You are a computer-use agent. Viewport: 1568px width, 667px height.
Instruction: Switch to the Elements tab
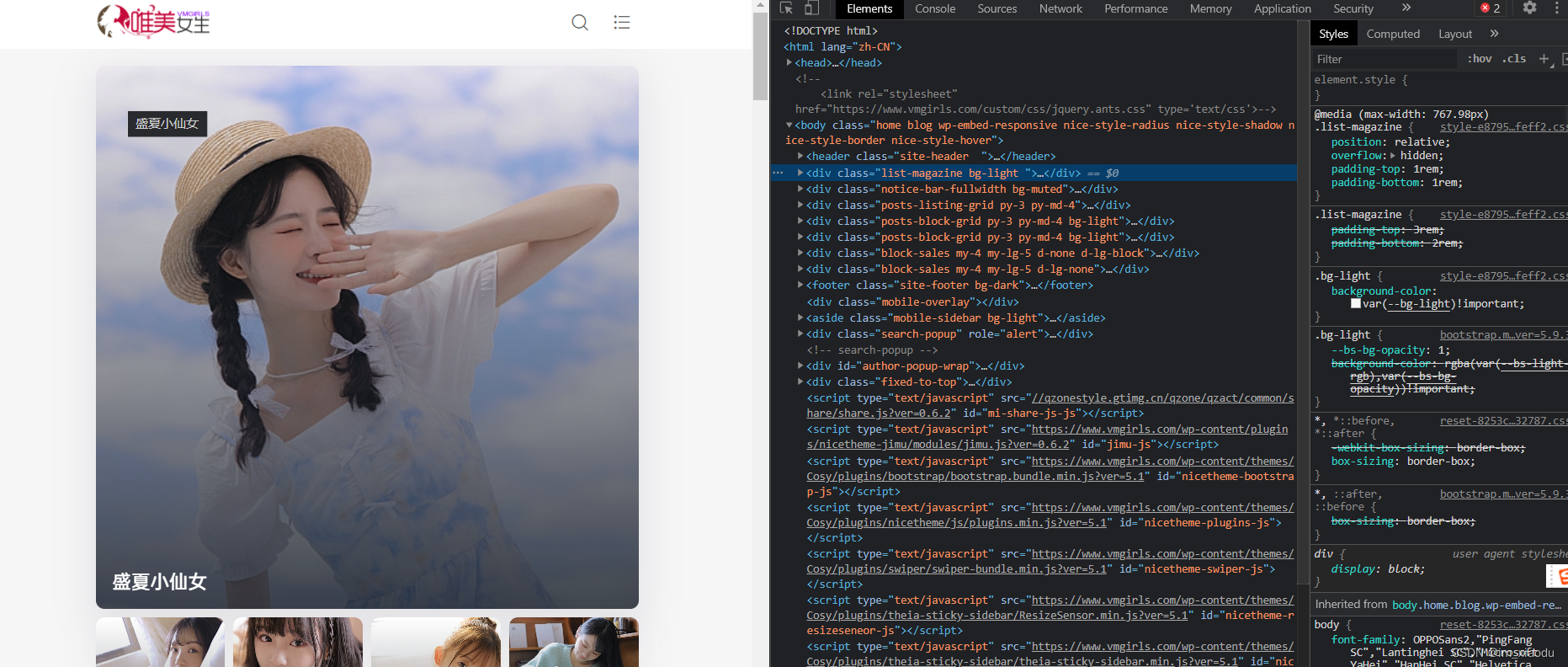tap(869, 8)
